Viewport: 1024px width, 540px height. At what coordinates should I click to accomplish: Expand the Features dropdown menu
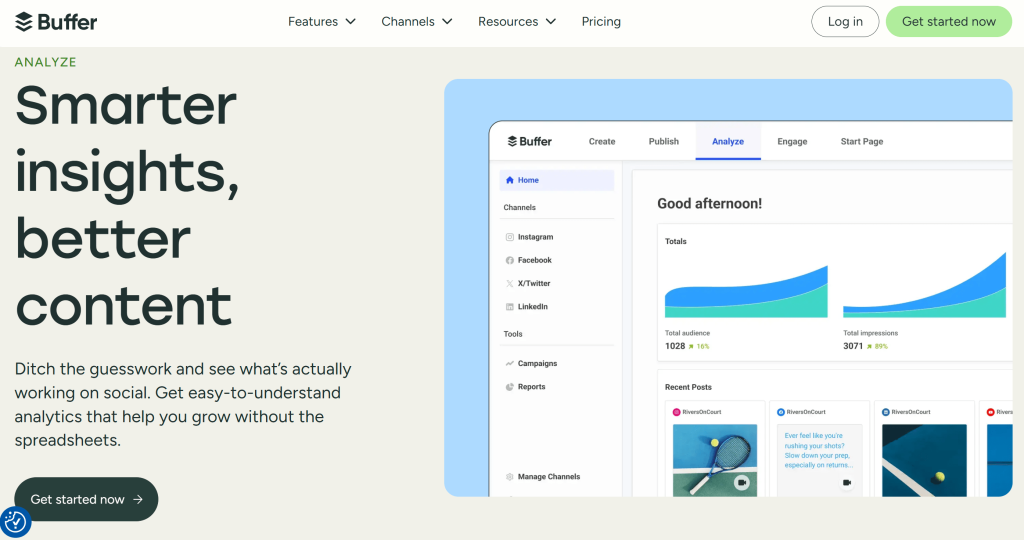pos(322,22)
